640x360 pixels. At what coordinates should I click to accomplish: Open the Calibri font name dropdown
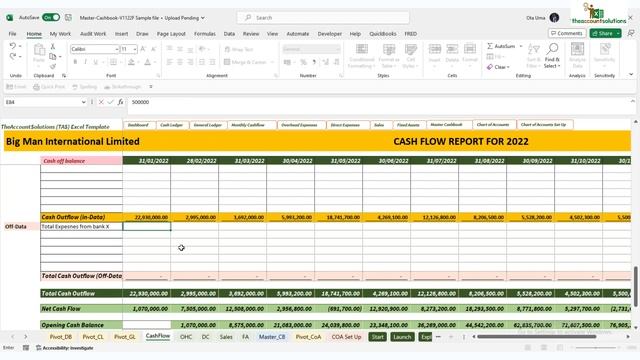[x=117, y=49]
